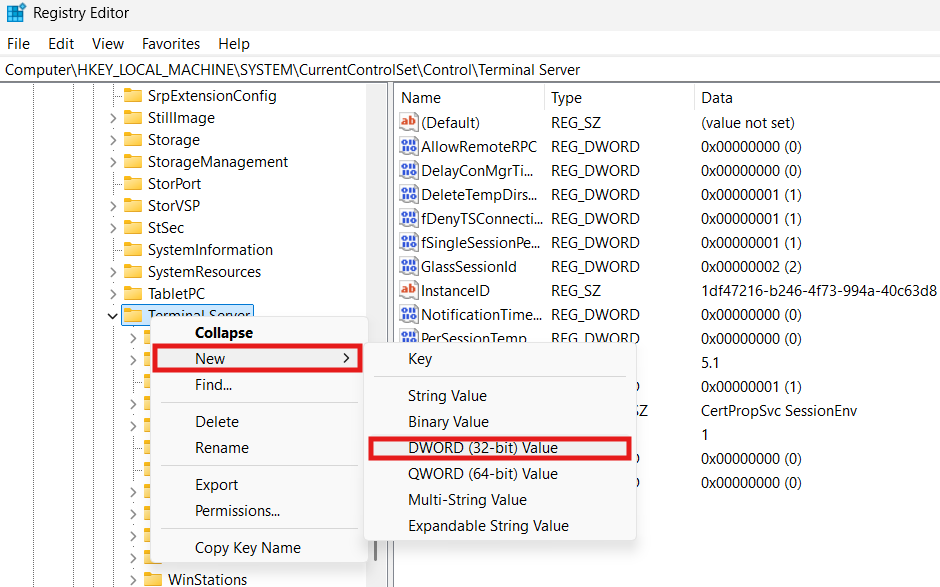Click the Registry Editor title bar icon
Screen dimensions: 940x587
coord(16,12)
